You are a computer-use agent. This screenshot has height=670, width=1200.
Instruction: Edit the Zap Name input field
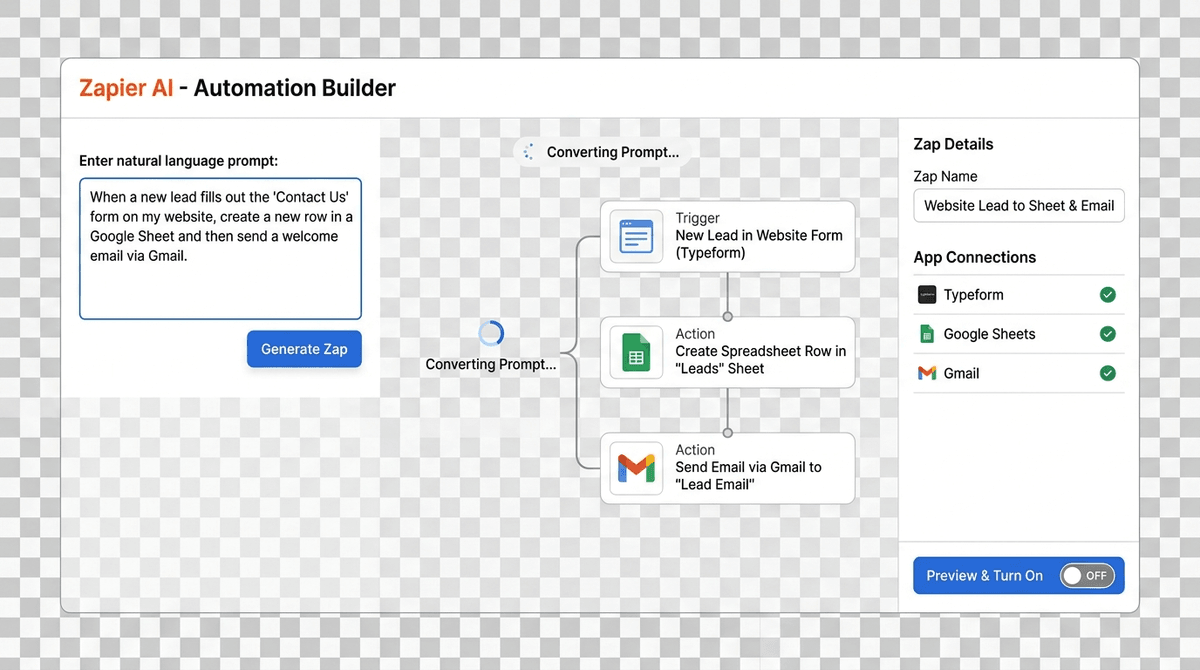coord(1018,205)
